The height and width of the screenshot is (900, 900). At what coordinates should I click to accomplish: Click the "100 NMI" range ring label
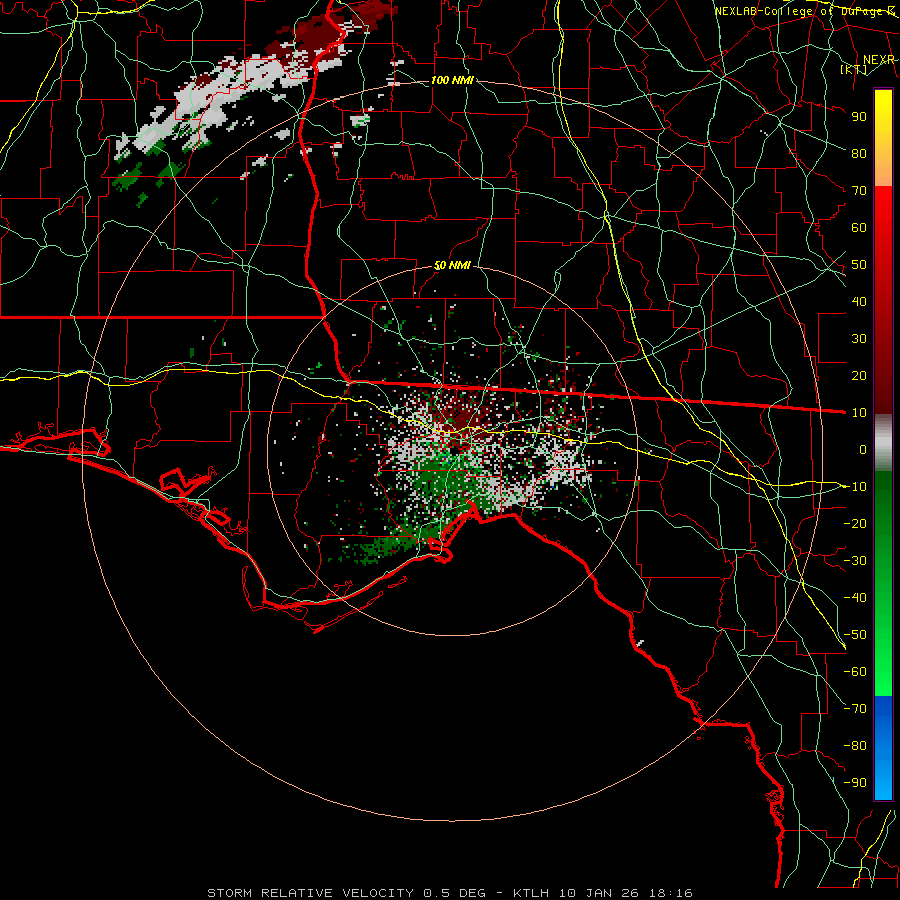(x=452, y=80)
